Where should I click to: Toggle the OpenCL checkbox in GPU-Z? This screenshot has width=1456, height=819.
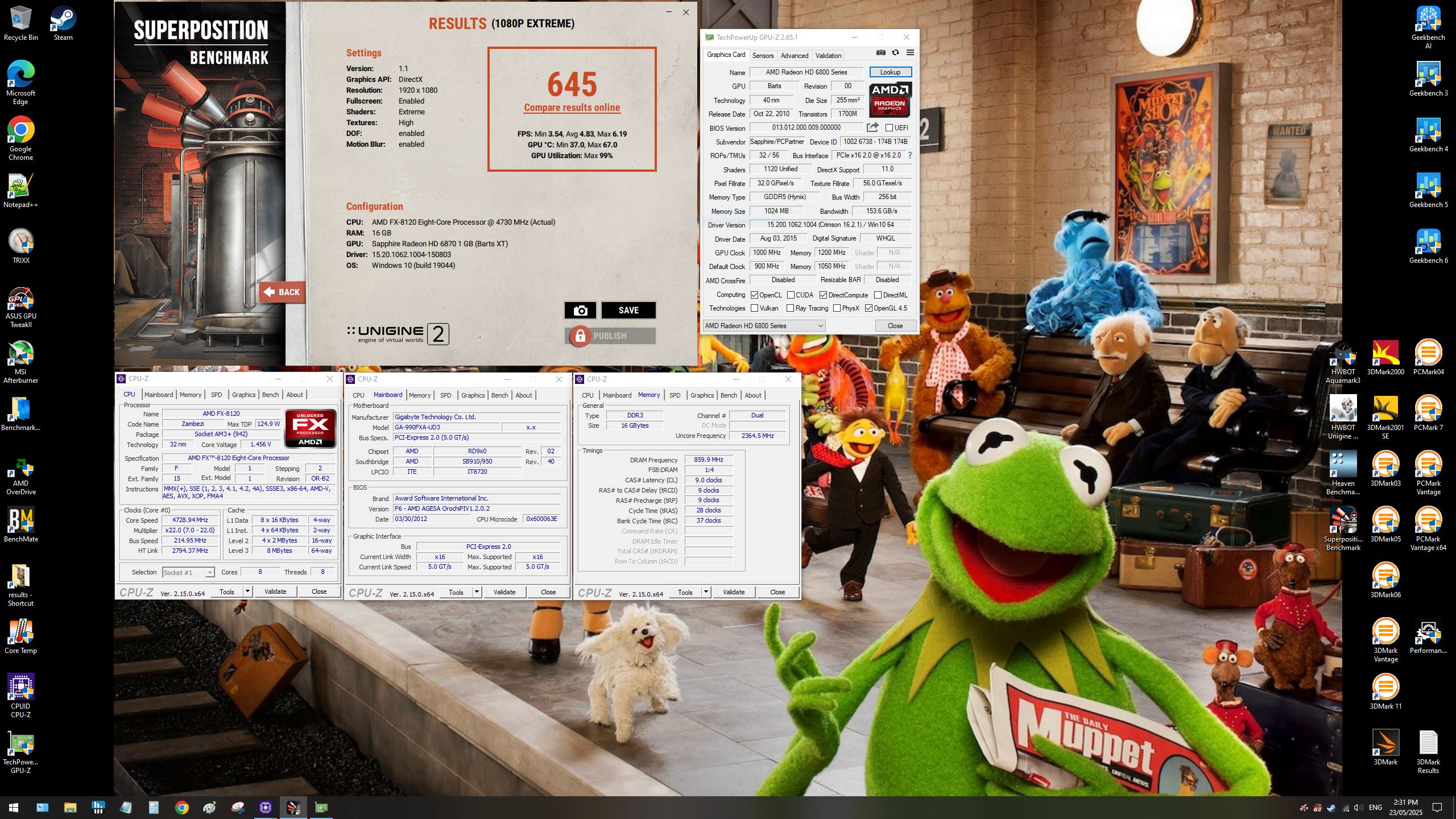point(754,295)
